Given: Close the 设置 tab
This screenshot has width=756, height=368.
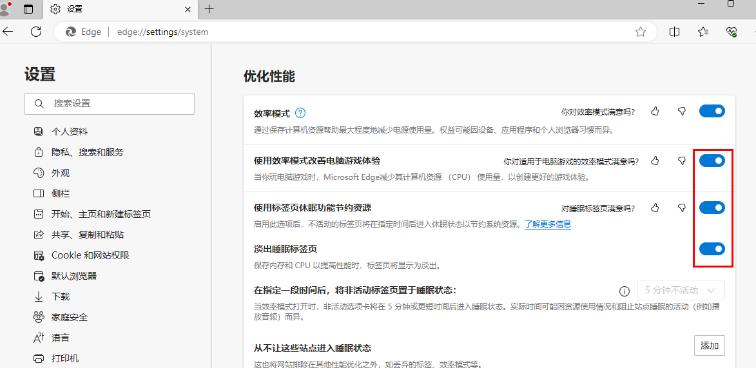Looking at the screenshot, I should click(189, 9).
